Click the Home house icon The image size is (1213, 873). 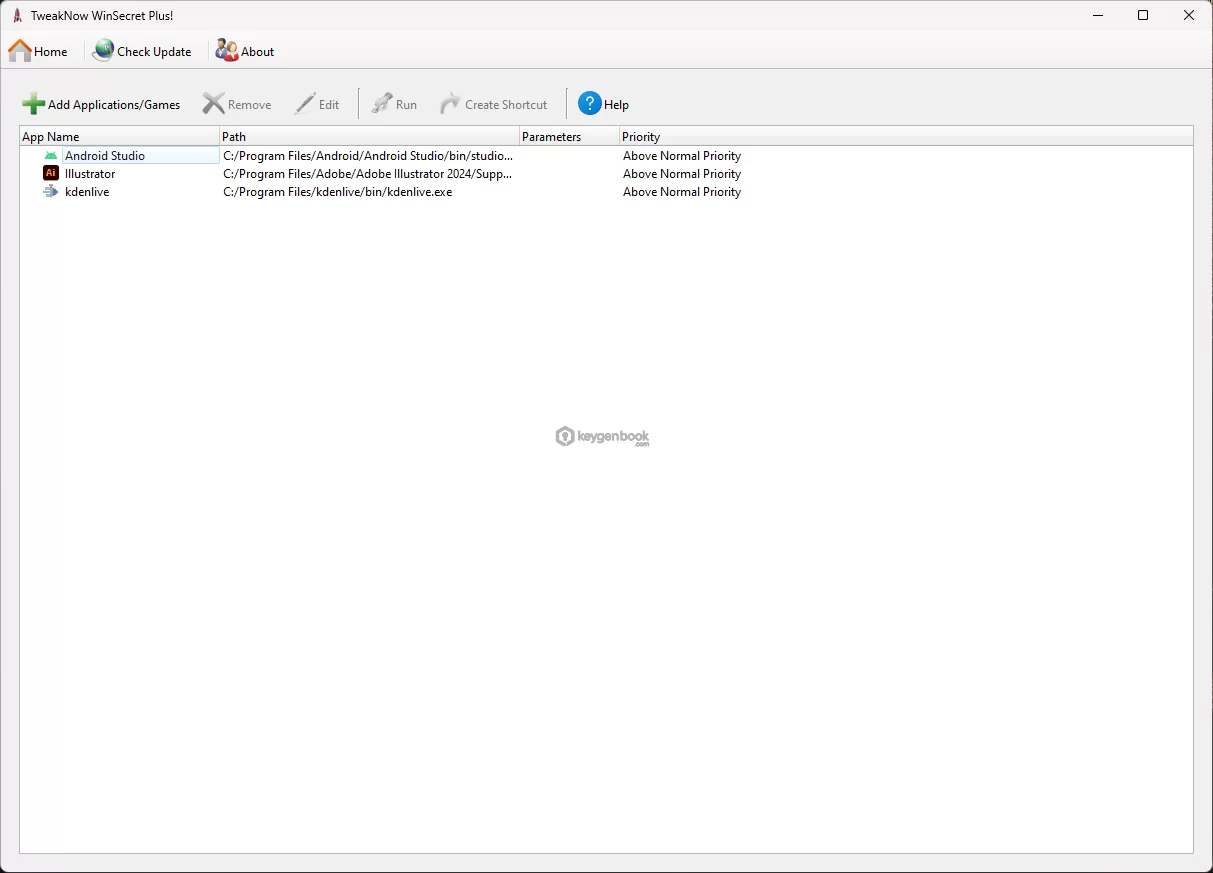coord(20,51)
